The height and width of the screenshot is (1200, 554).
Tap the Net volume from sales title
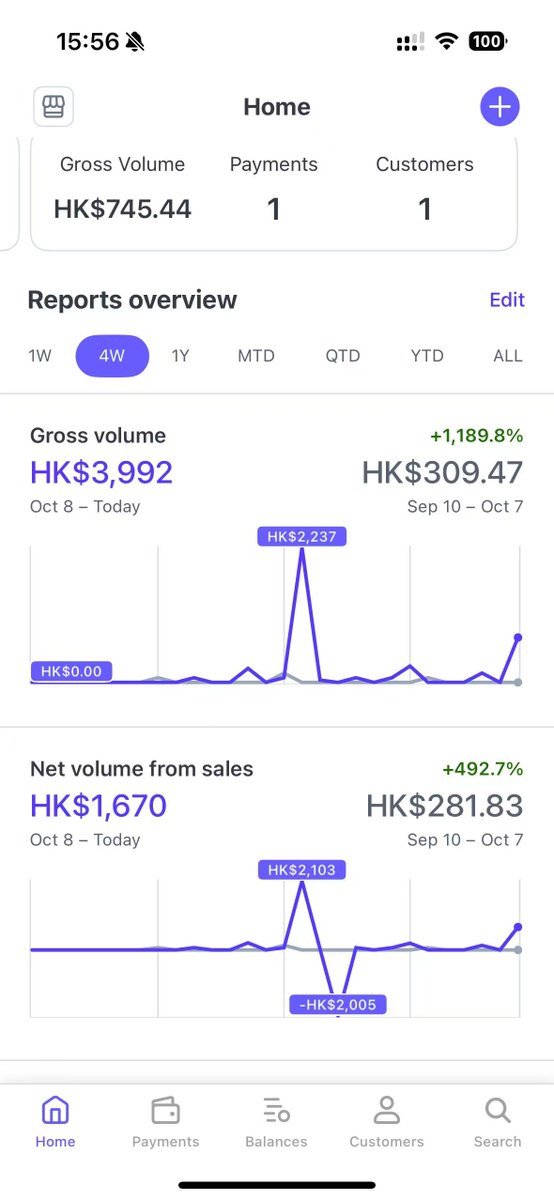141,769
